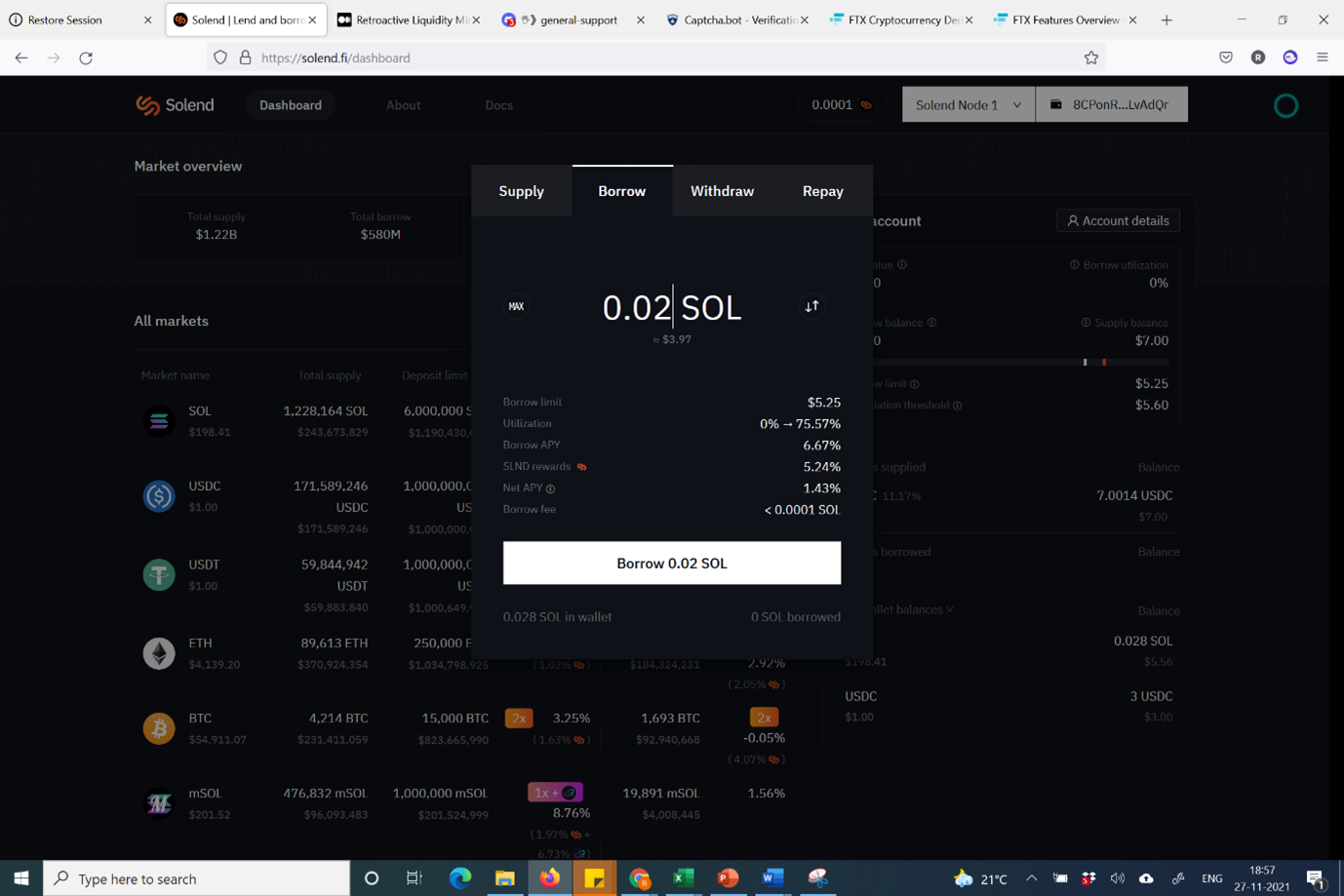This screenshot has width=1344, height=896.
Task: Open the 8CPonR...LvAdQr wallet button
Action: click(x=1112, y=104)
